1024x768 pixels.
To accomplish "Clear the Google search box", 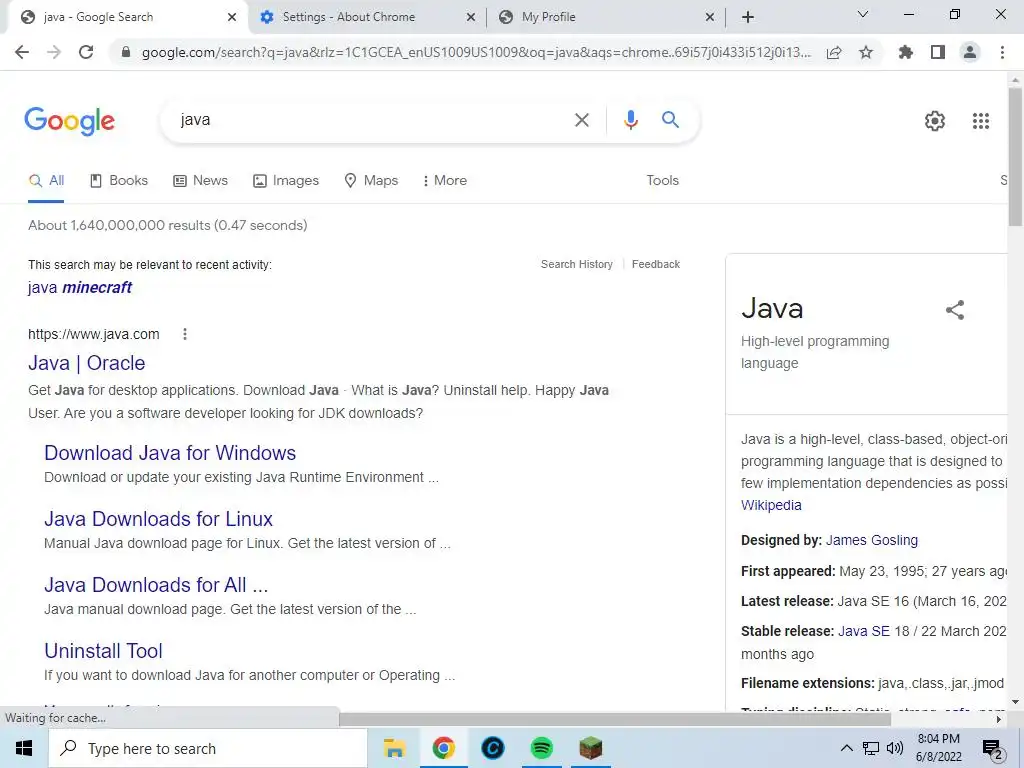I will (581, 120).
